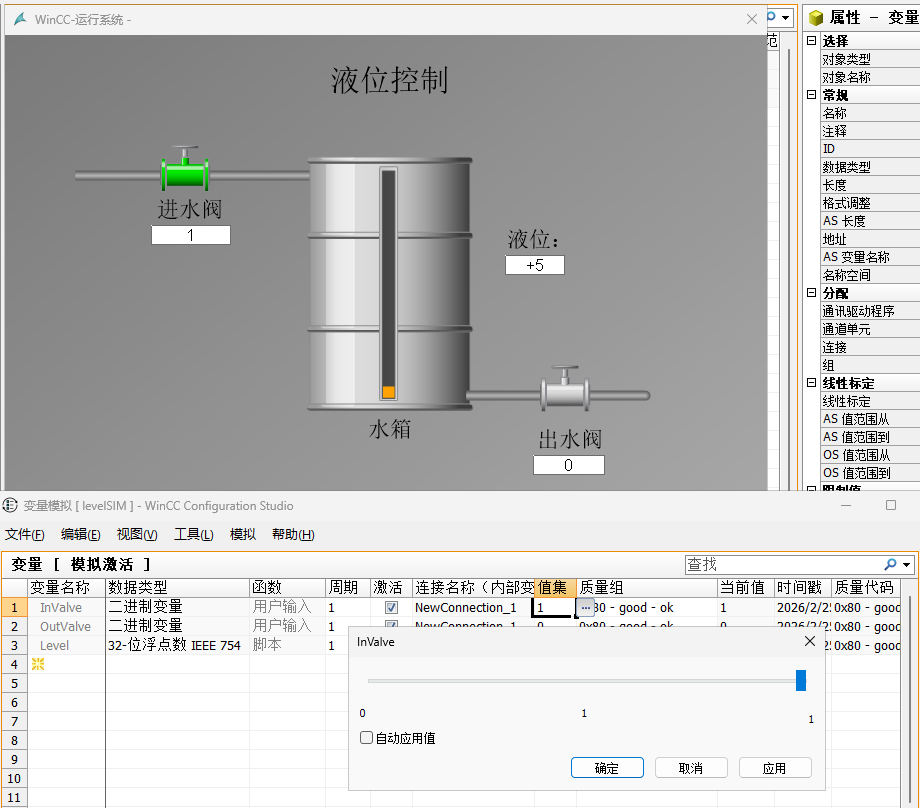The width and height of the screenshot is (920, 808).
Task: Select the gray 出水阀 outlet valve graphic
Action: (x=565, y=392)
